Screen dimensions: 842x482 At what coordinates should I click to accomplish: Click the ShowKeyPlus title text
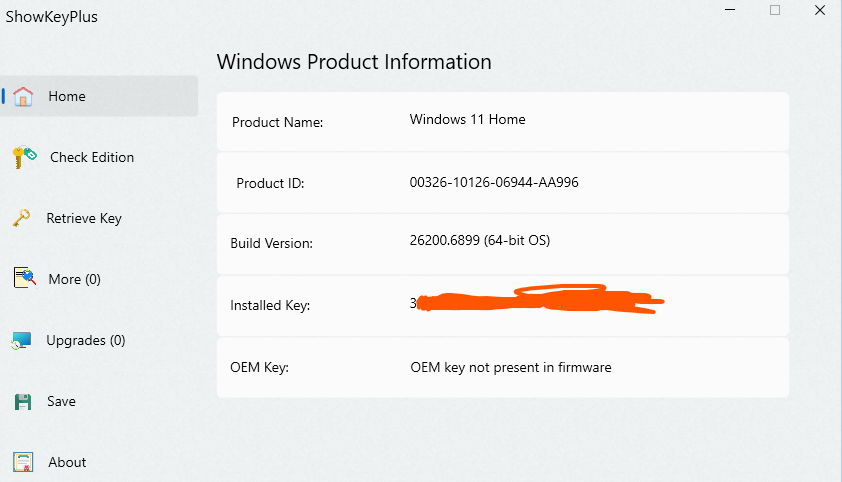tap(52, 17)
